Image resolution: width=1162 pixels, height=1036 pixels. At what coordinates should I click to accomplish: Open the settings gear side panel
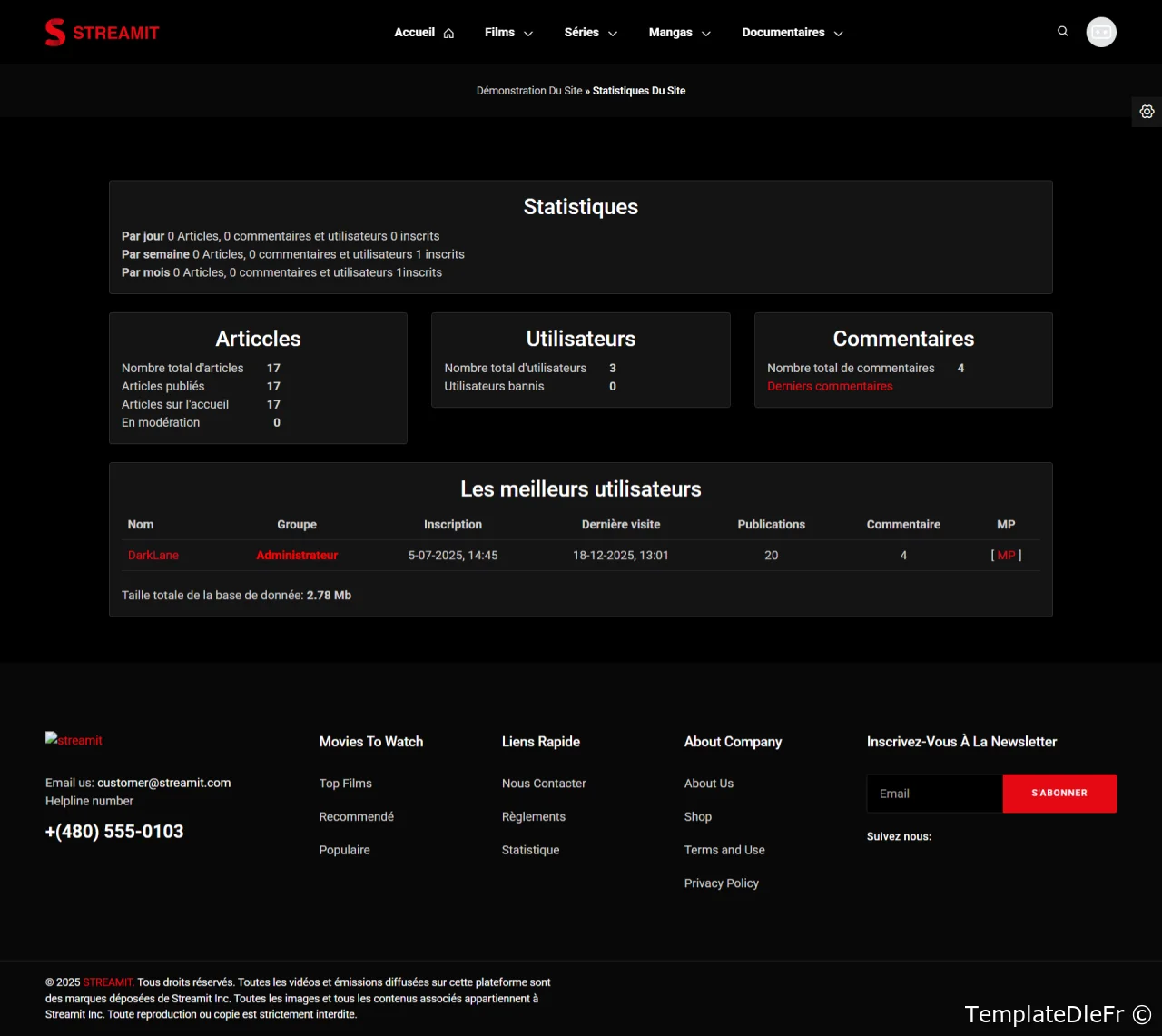click(x=1147, y=112)
